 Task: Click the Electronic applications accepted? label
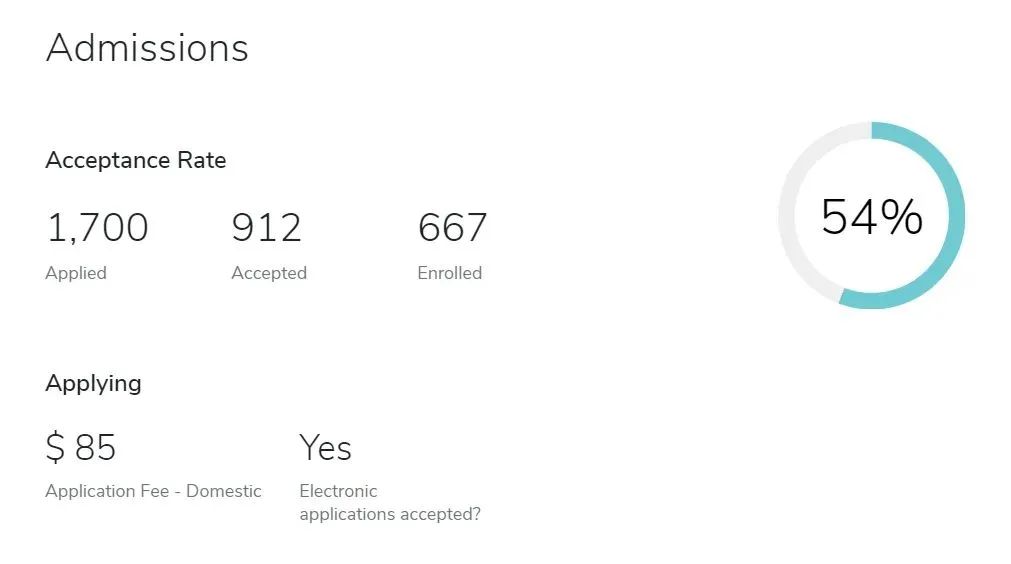click(390, 503)
